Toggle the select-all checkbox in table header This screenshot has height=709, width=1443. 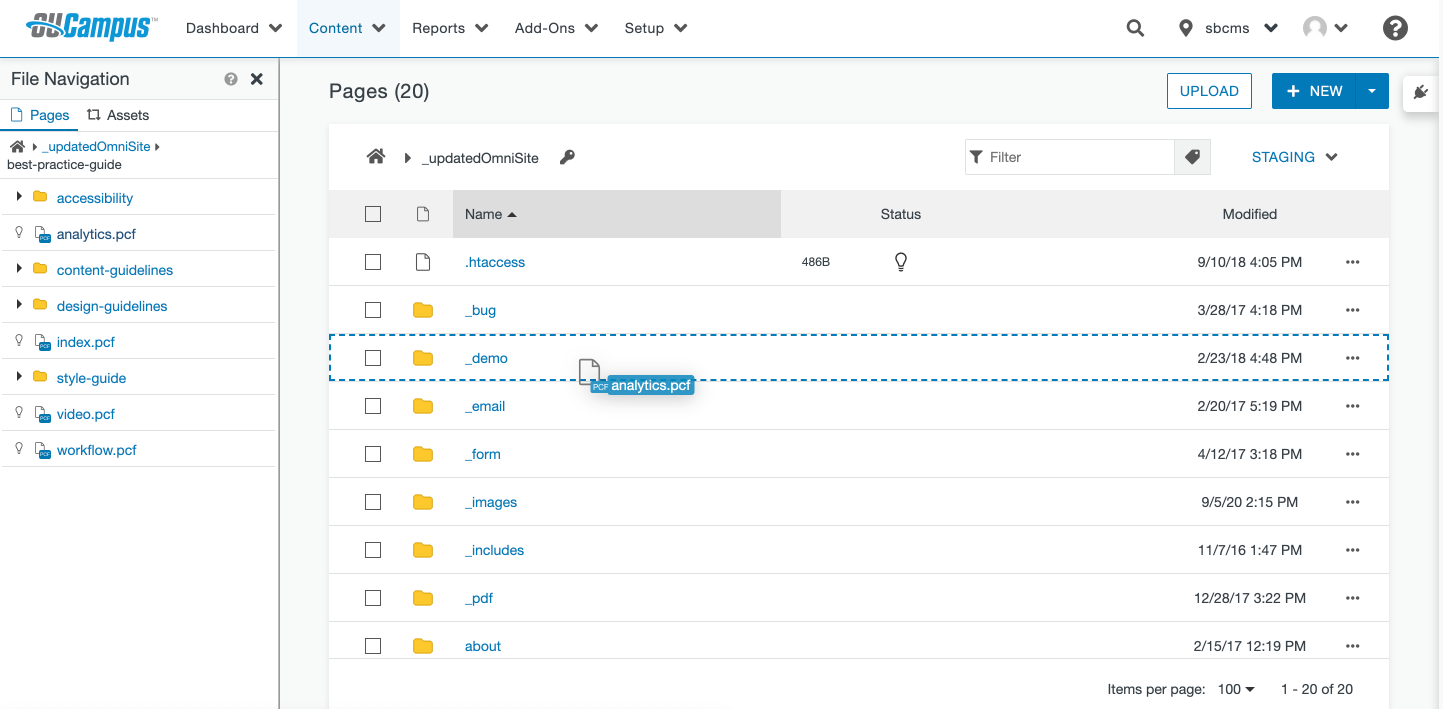point(373,214)
